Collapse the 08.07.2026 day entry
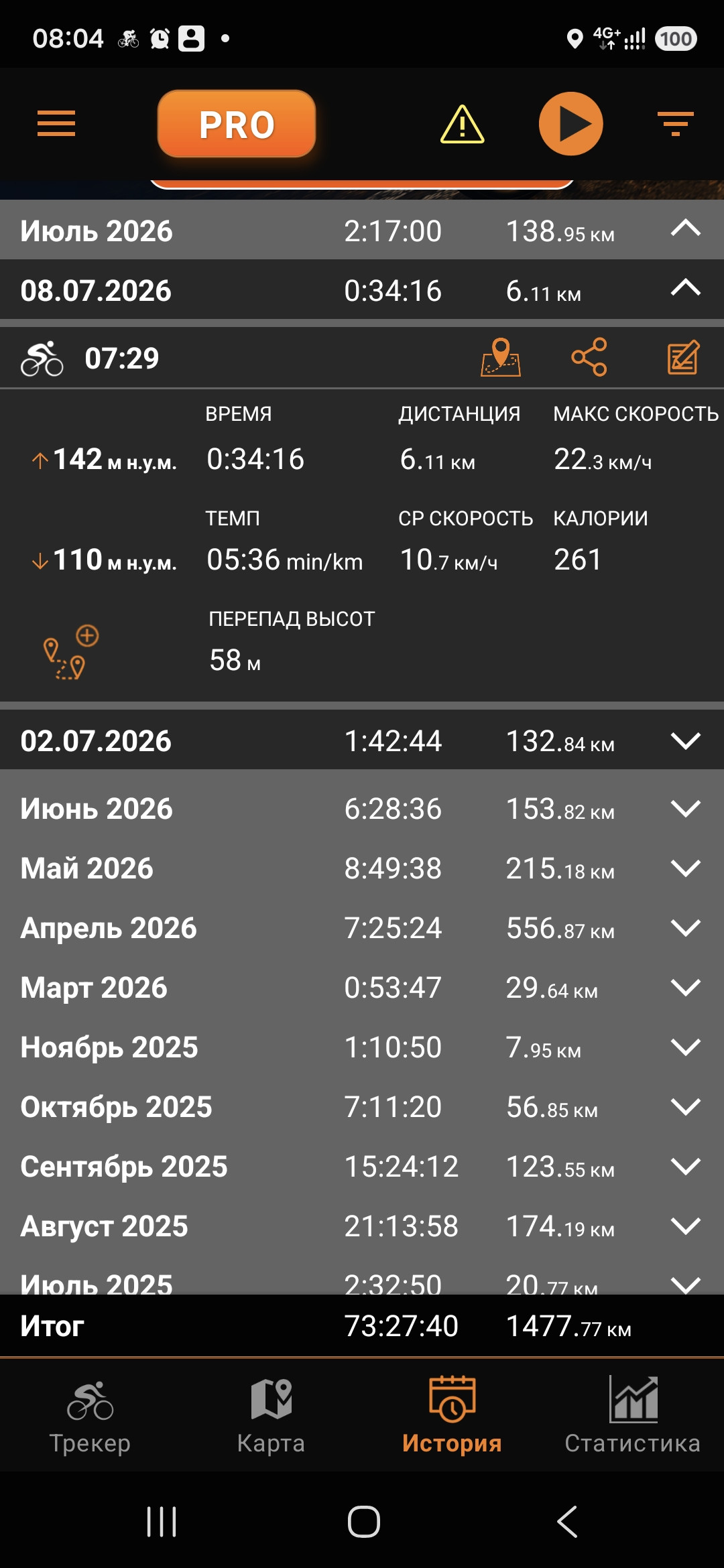Viewport: 724px width, 1568px height. pos(685,289)
